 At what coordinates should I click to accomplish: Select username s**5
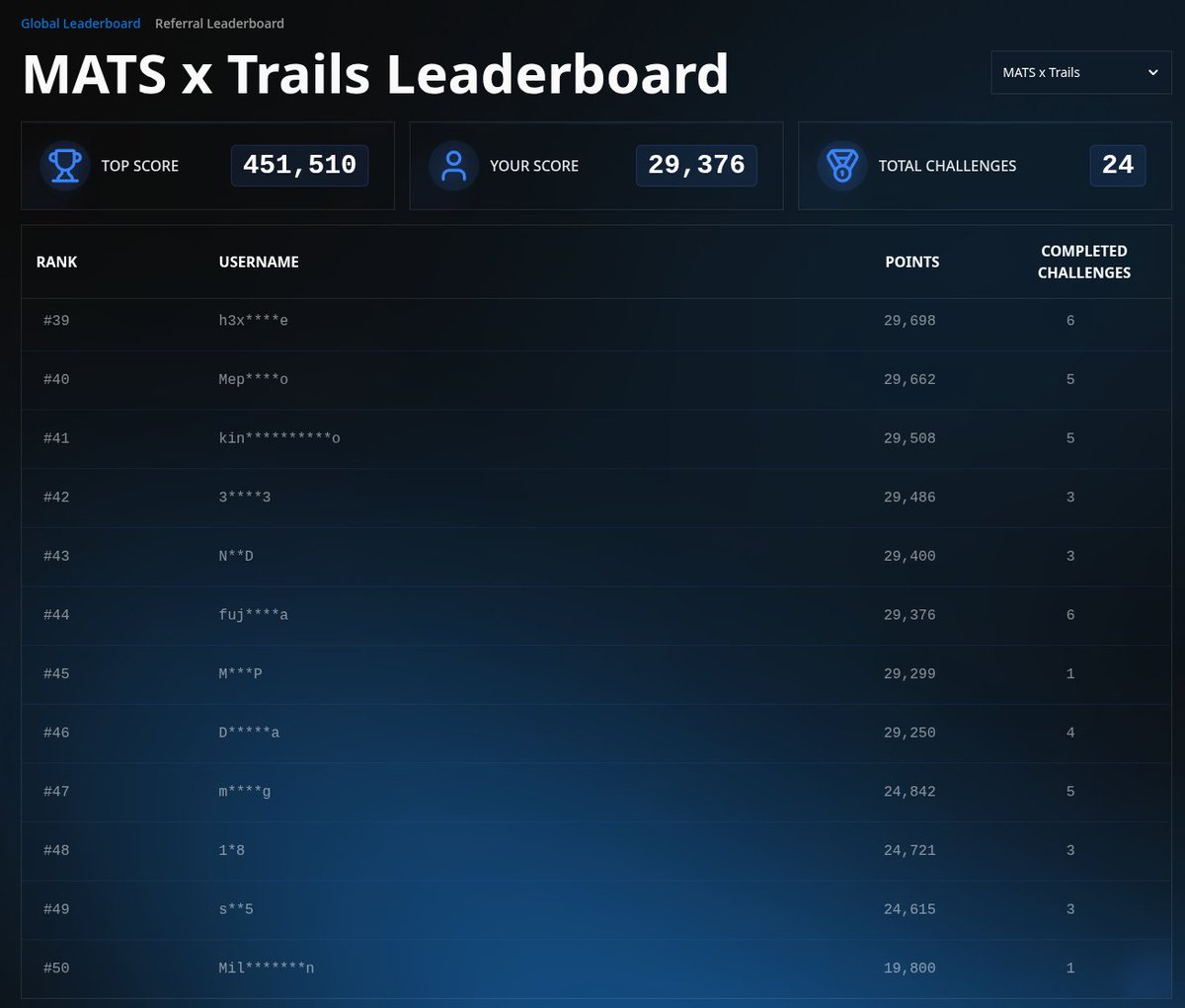(x=236, y=909)
